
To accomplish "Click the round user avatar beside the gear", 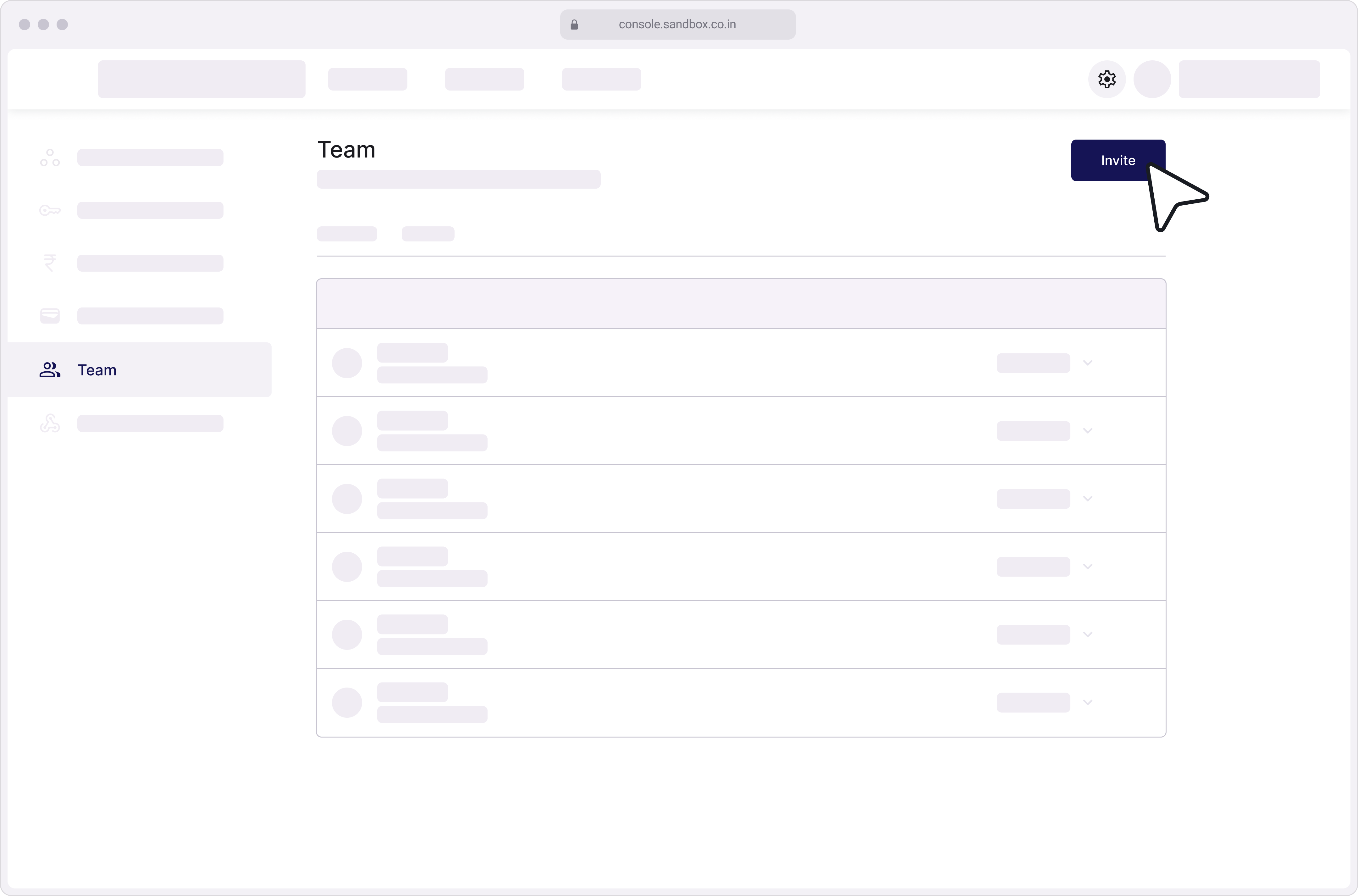I will [1152, 80].
